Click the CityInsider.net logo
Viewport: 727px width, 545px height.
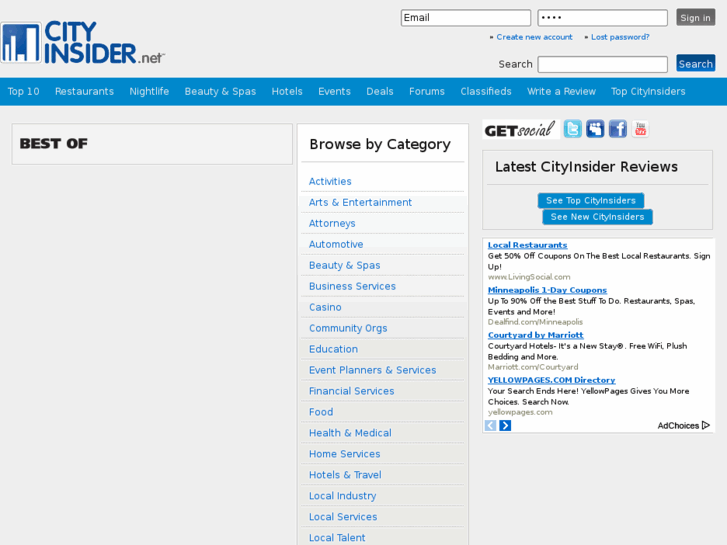(x=83, y=42)
